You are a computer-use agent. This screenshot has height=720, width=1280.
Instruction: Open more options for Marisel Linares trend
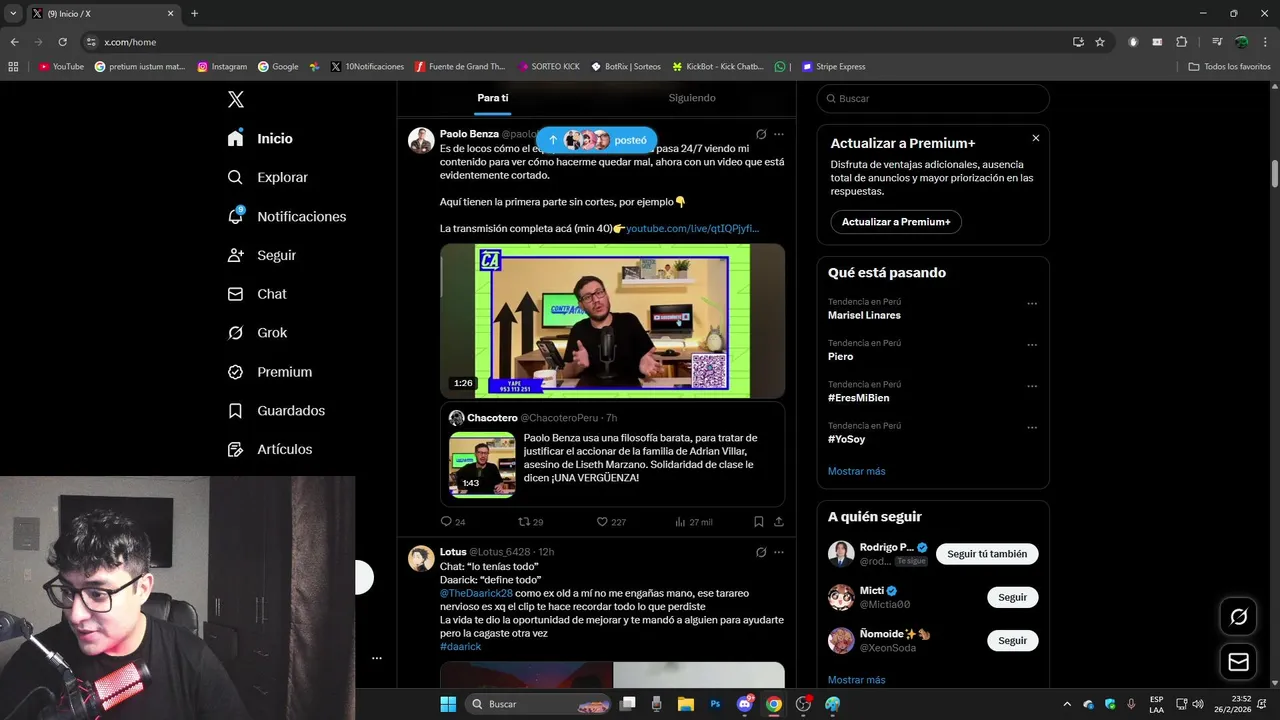click(x=1032, y=304)
